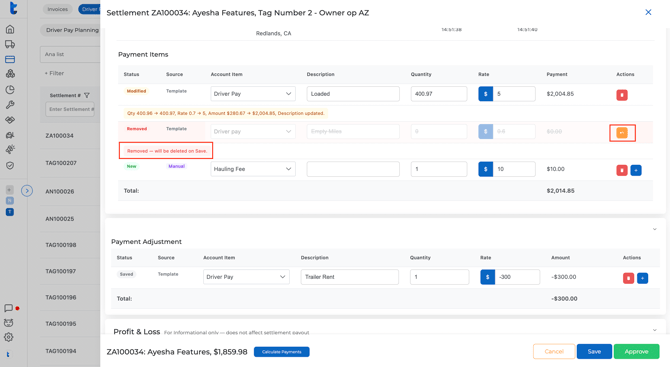Switch to the Invoices tab

pos(58,9)
